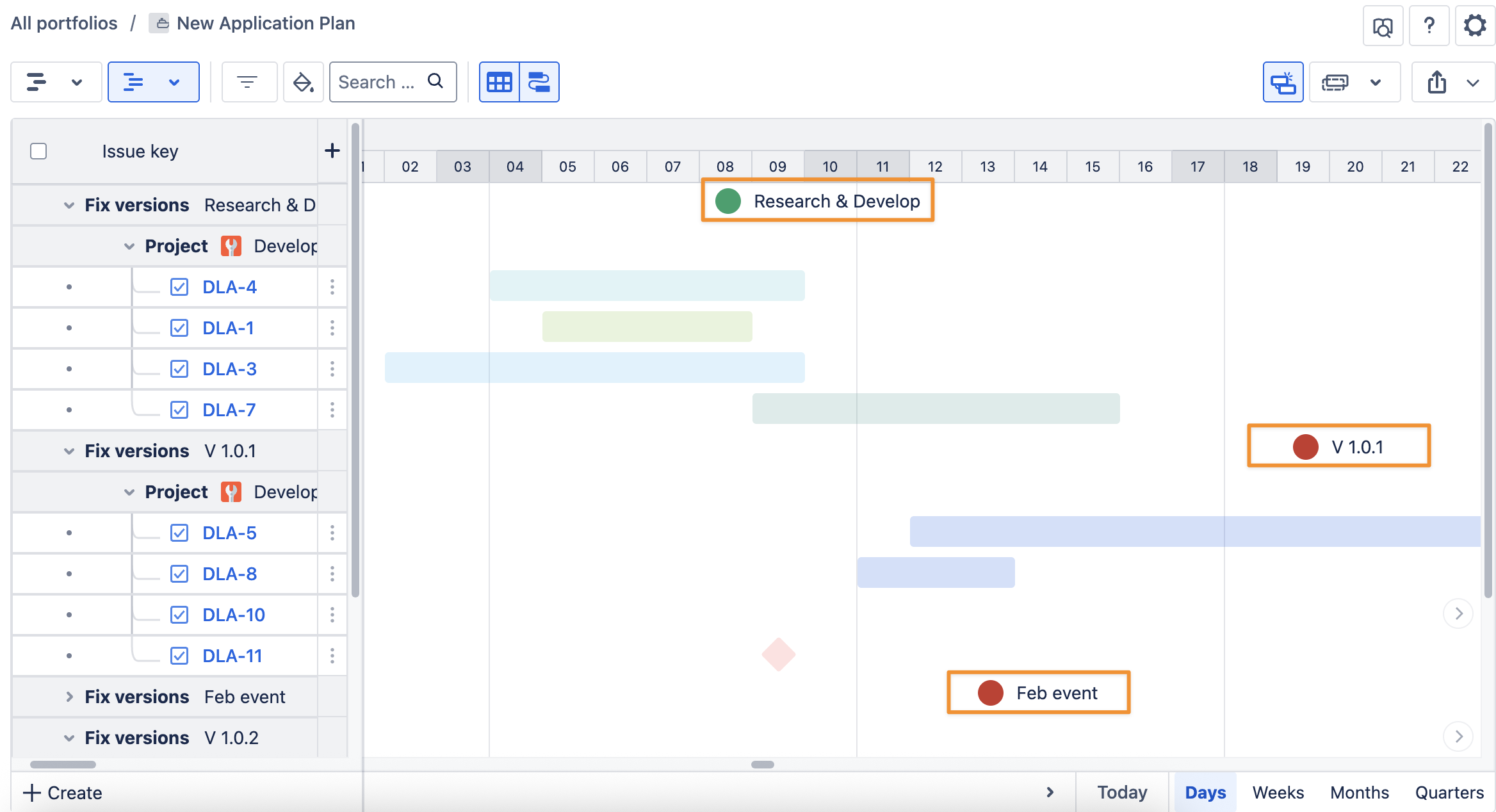Open the DLA-7 issue link
The height and width of the screenshot is (812, 1496).
click(x=229, y=410)
